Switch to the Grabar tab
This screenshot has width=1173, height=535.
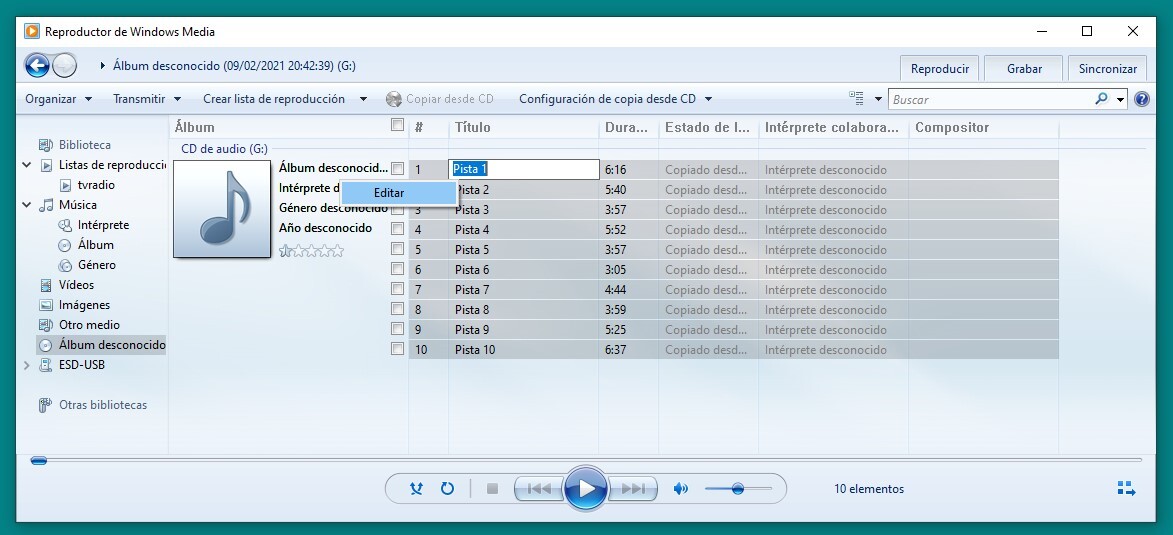pyautogui.click(x=1024, y=68)
